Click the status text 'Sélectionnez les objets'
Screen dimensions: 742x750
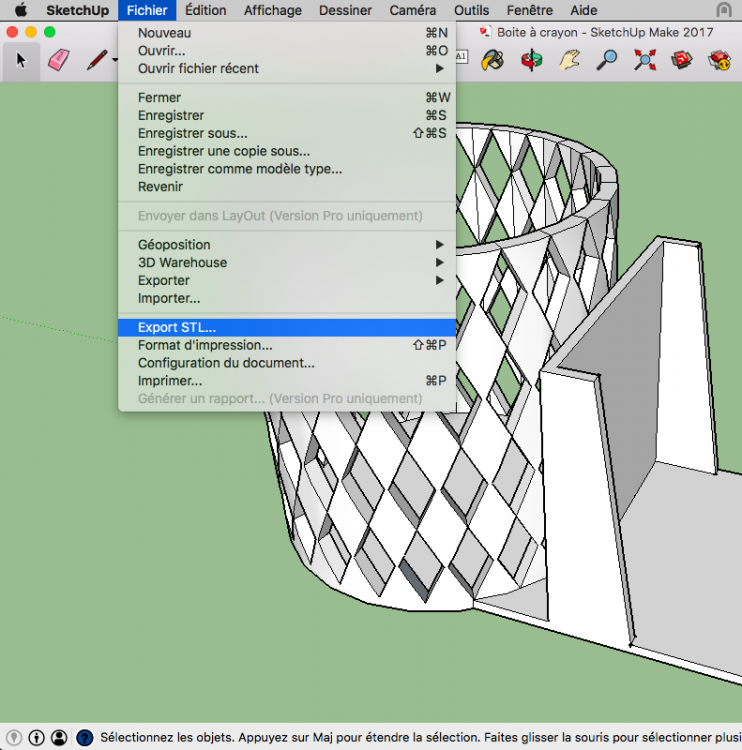(x=167, y=737)
